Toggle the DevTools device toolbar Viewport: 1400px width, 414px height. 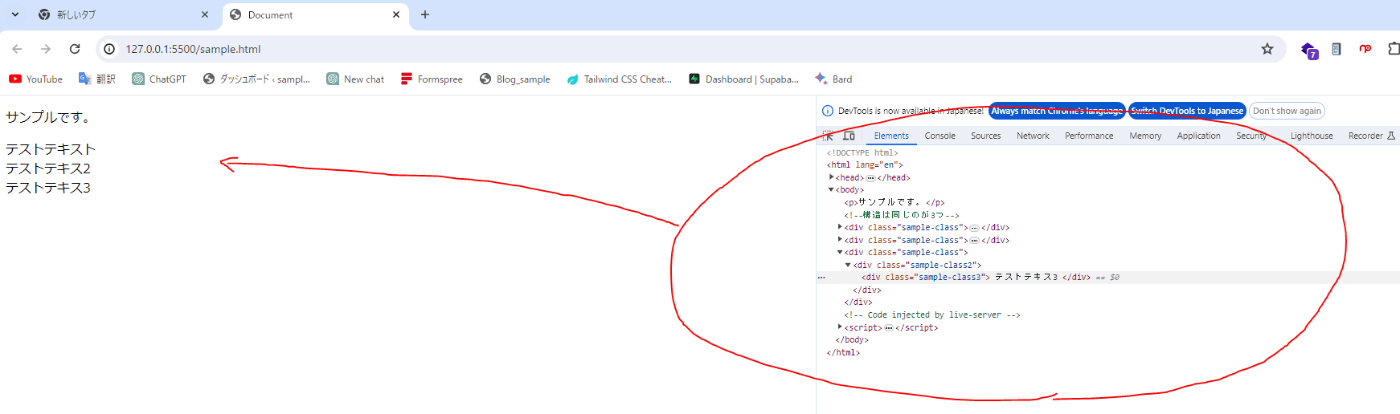point(848,136)
